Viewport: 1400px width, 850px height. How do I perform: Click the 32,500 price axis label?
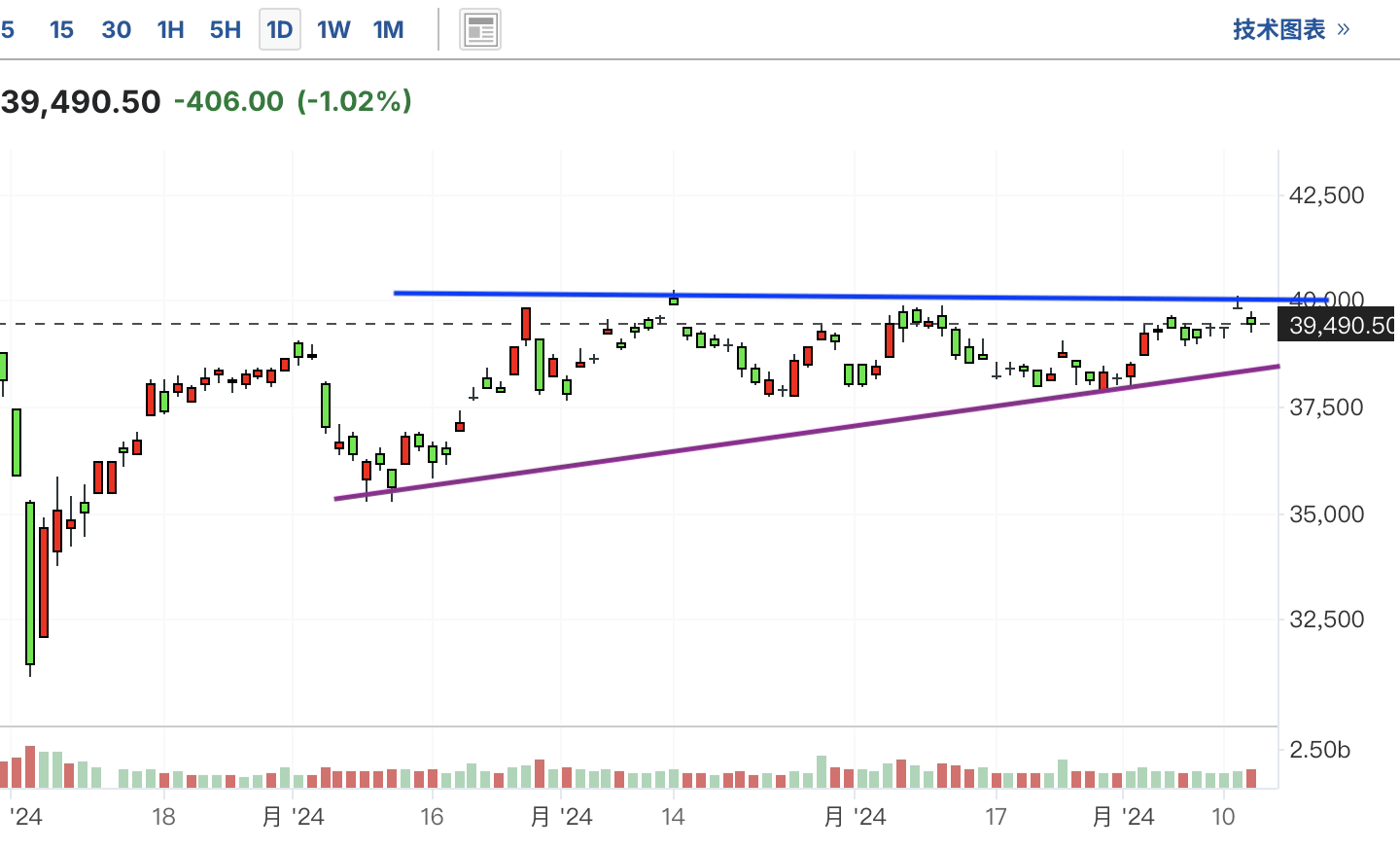[x=1326, y=620]
